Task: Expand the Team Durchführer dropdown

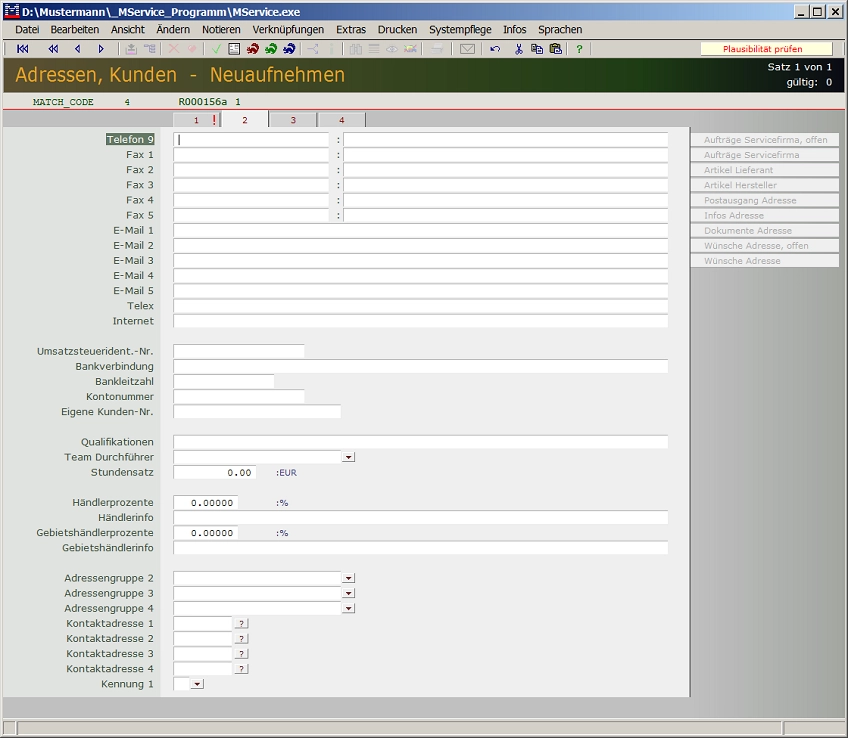Action: tap(348, 457)
